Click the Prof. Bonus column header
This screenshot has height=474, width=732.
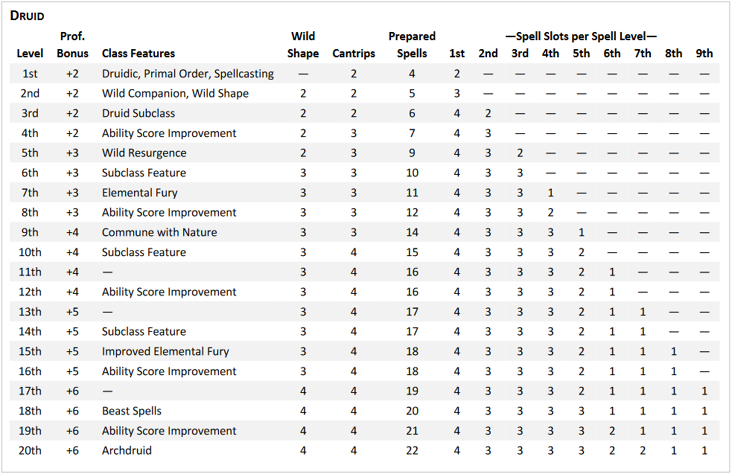tap(72, 45)
